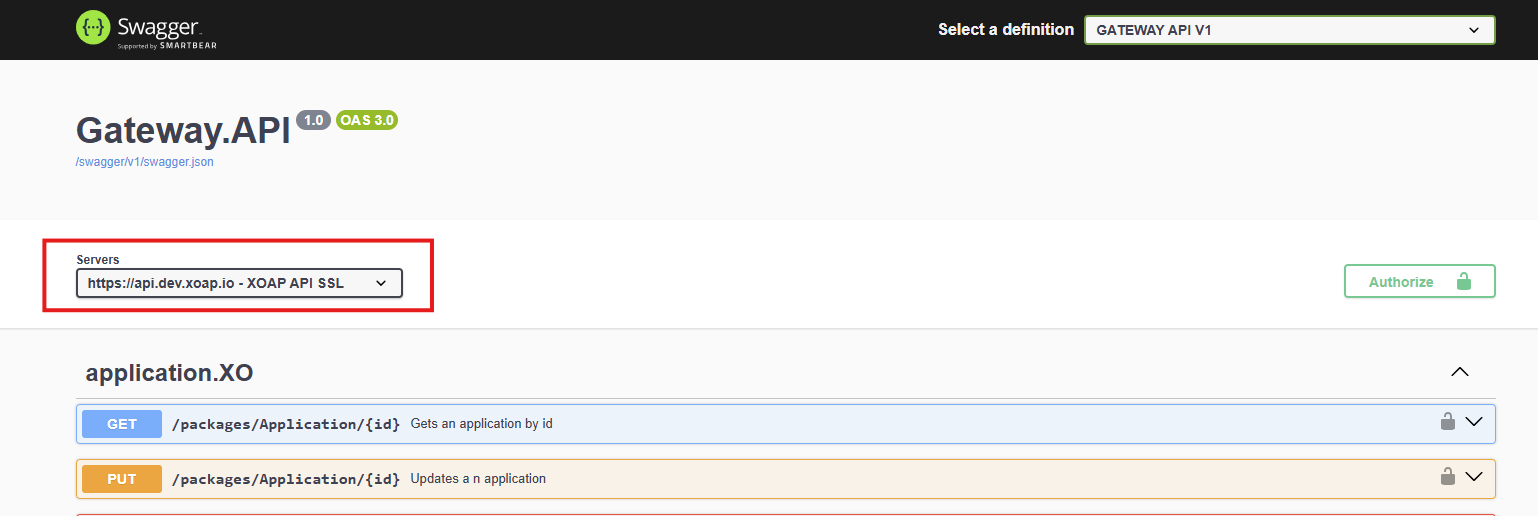Click the Swagger SmartBear wordmark text
The height and width of the screenshot is (516, 1538).
click(167, 30)
